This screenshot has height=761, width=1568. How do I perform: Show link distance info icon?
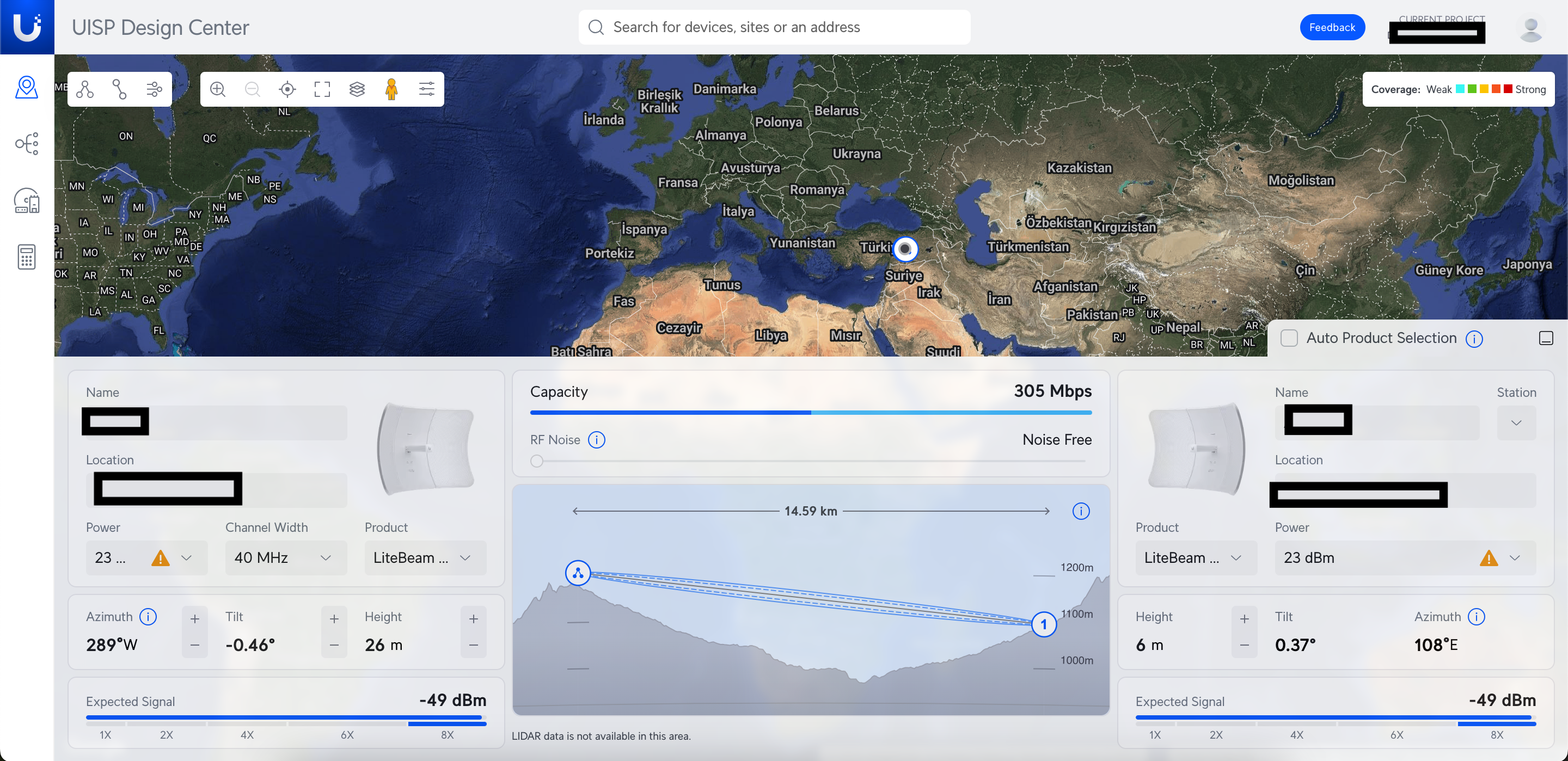click(x=1081, y=511)
